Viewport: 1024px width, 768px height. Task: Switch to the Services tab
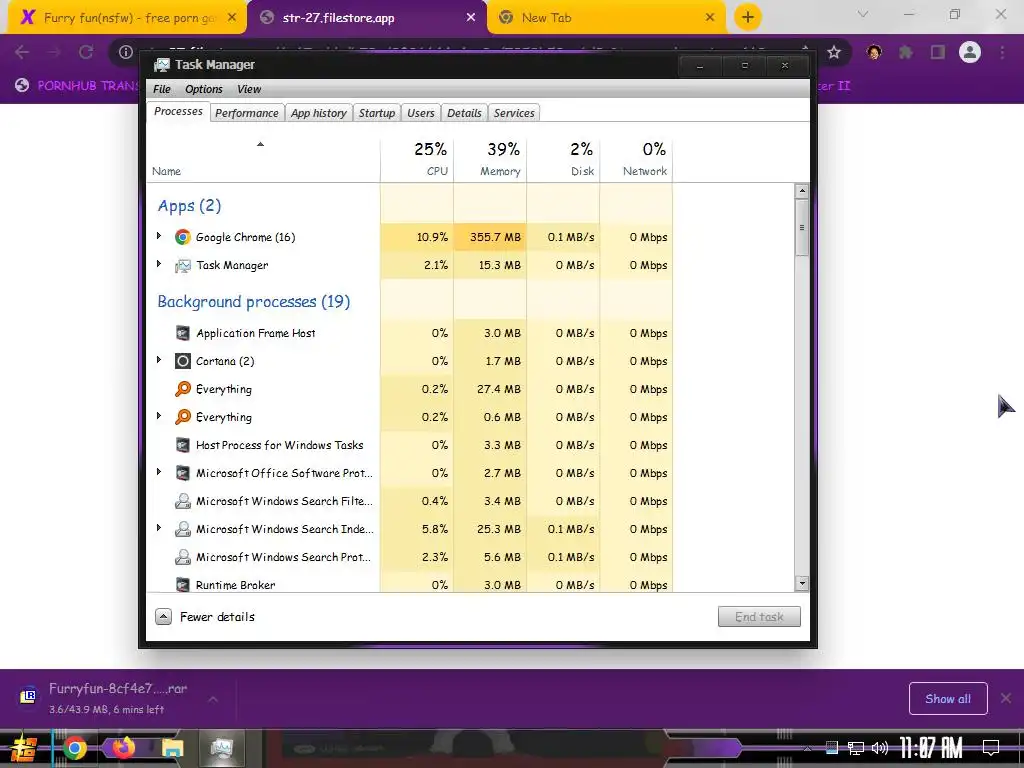514,113
